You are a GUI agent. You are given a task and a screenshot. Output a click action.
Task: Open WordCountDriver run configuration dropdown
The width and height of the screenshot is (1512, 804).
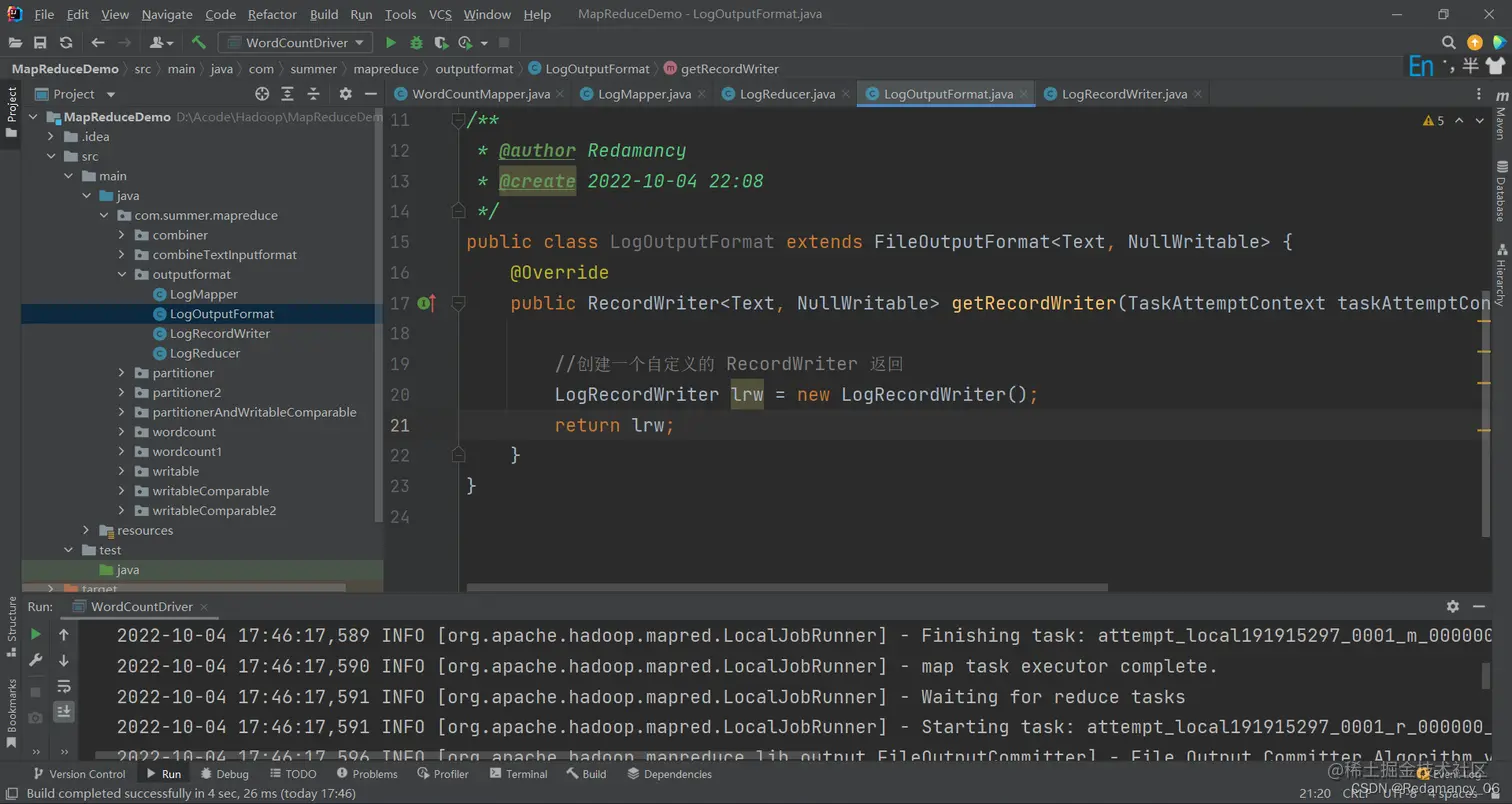(296, 42)
